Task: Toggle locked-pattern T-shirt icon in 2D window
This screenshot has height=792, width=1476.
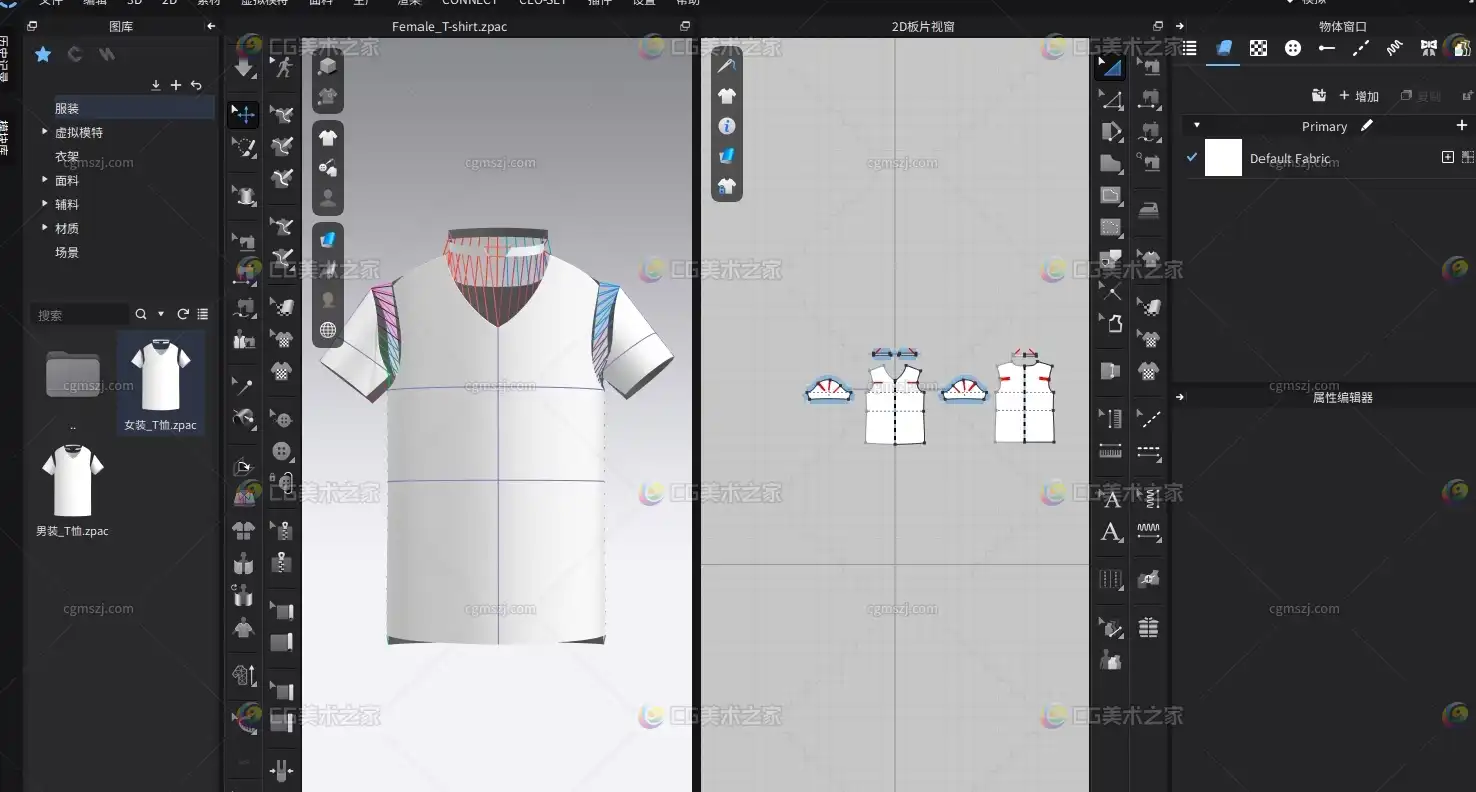Action: [727, 186]
